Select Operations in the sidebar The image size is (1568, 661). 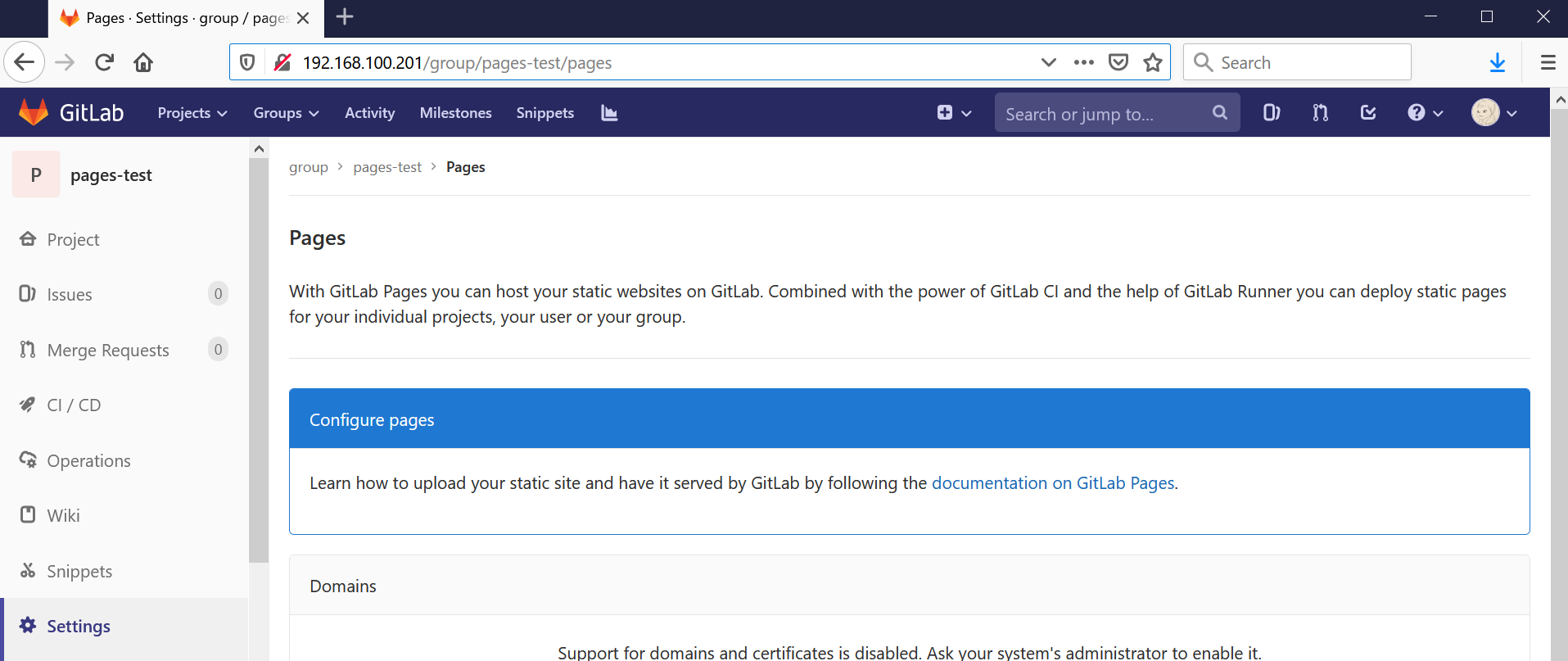pos(124,460)
